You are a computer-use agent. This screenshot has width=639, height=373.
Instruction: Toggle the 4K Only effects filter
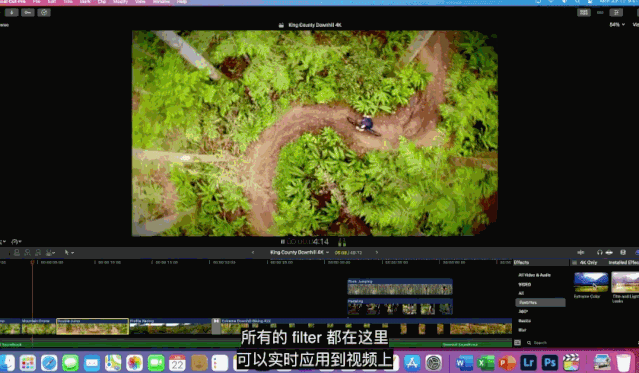[585, 263]
